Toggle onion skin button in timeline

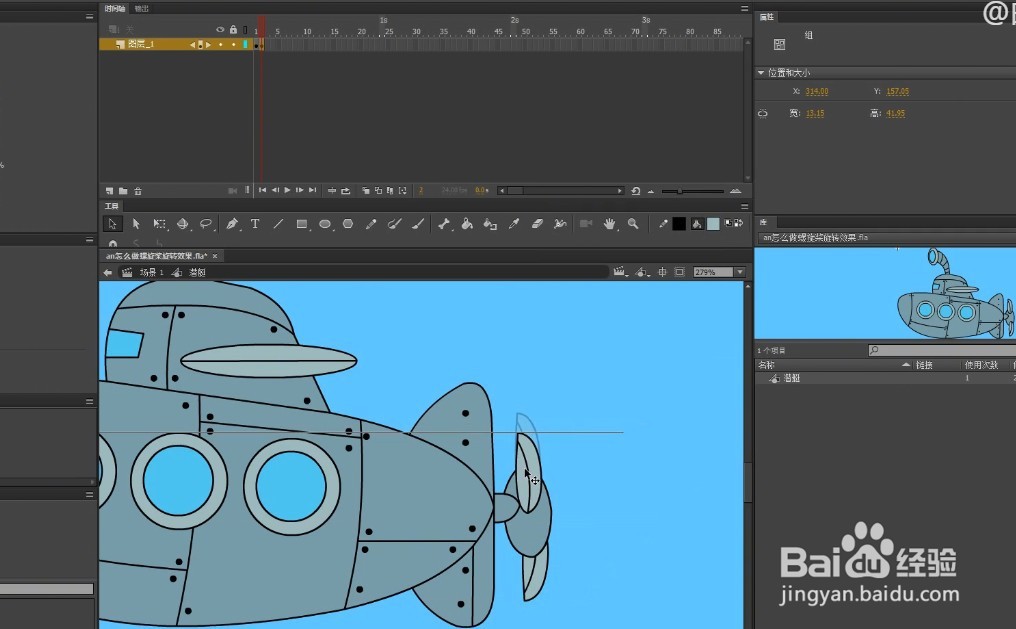[366, 190]
